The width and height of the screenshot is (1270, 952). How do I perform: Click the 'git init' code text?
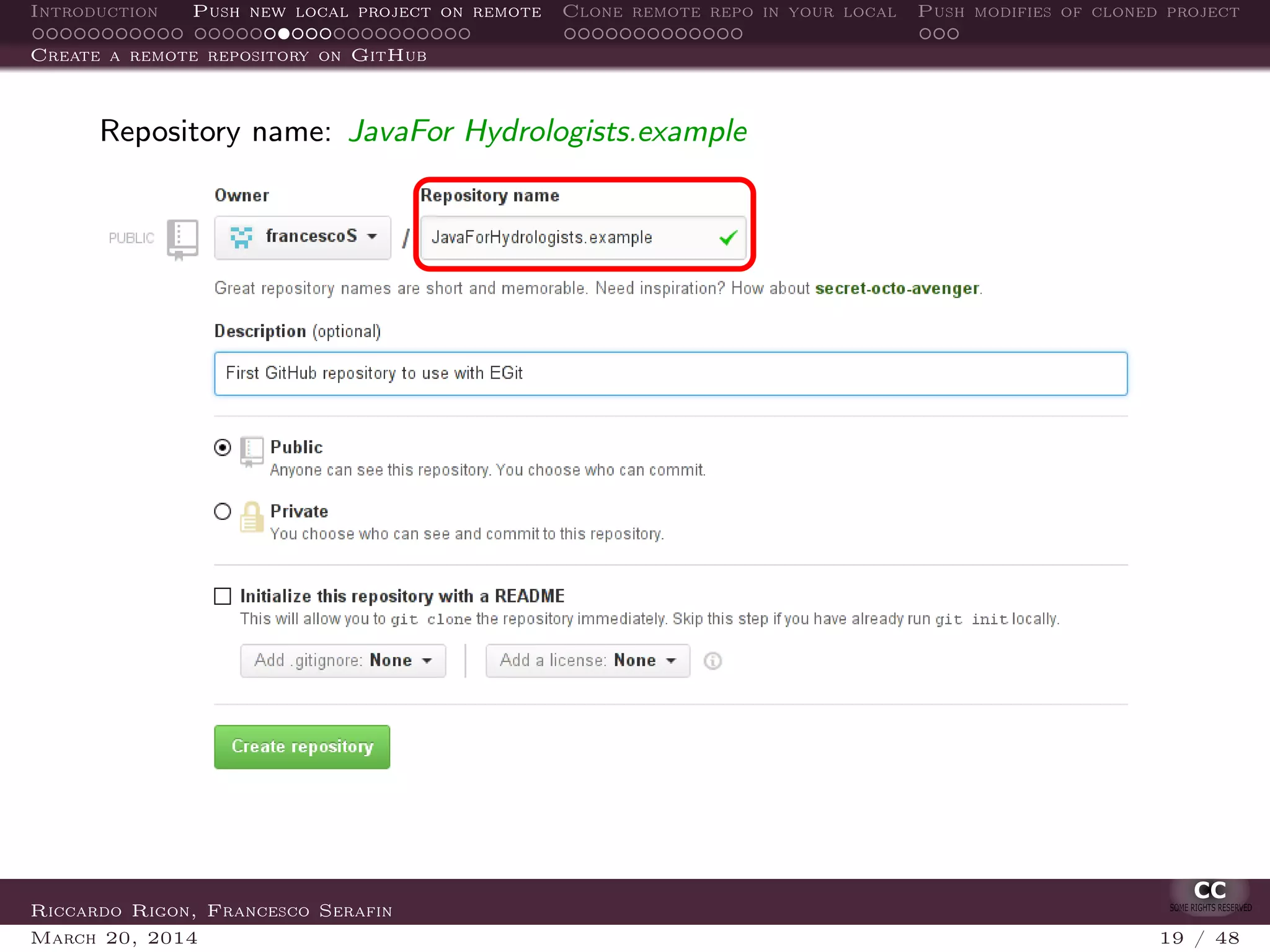(x=971, y=620)
